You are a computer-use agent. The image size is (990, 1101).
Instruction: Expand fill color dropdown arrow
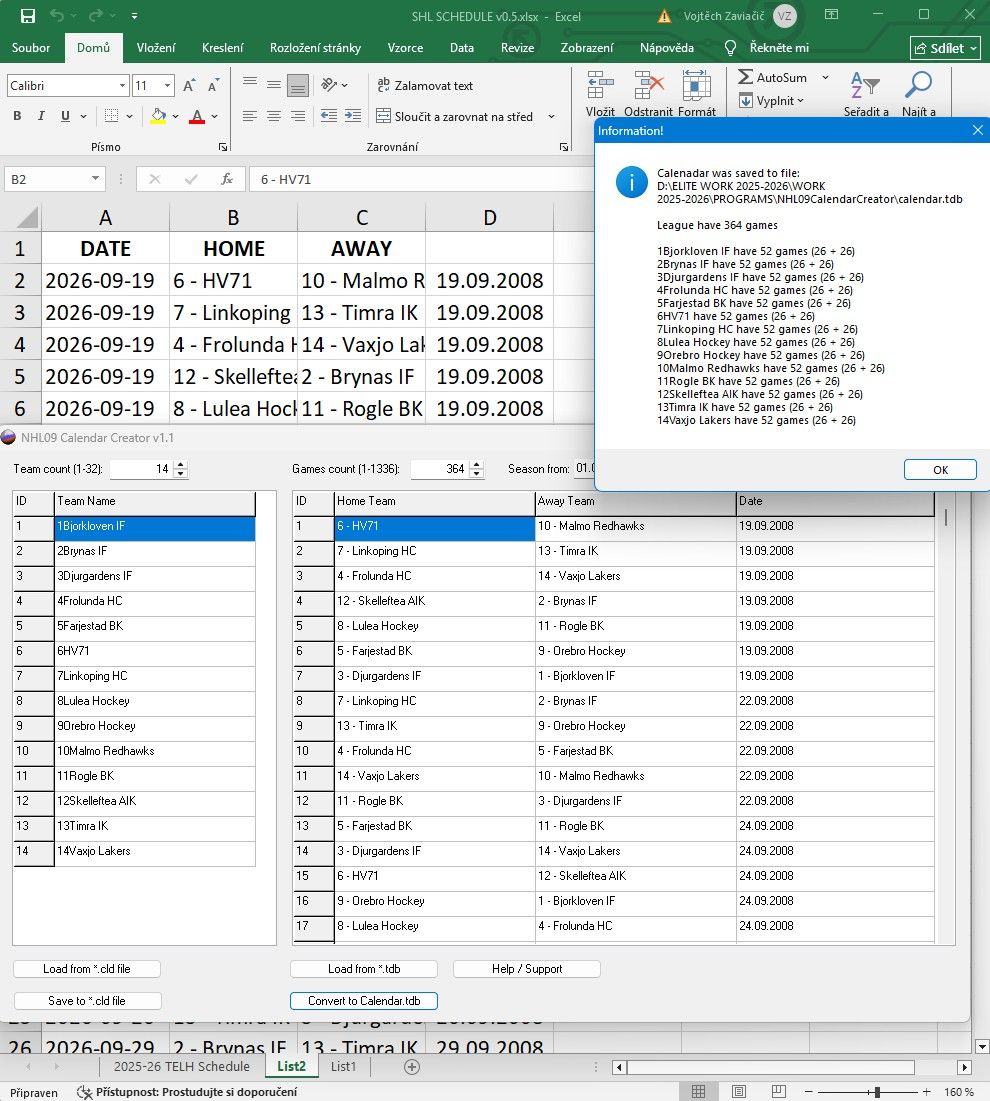pyautogui.click(x=175, y=116)
